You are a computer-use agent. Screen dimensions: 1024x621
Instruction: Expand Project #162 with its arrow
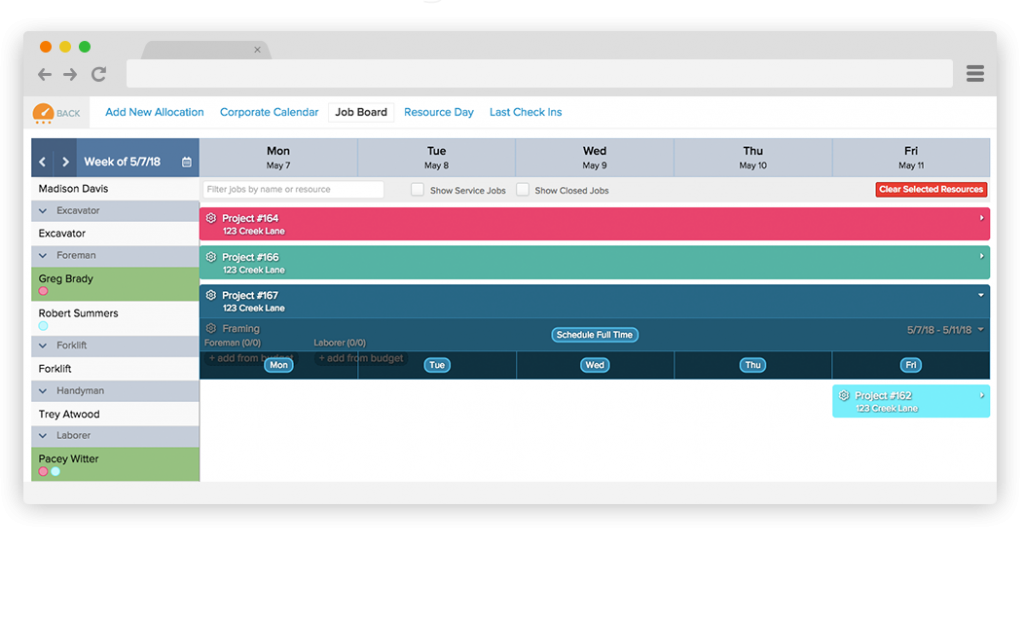(x=981, y=395)
